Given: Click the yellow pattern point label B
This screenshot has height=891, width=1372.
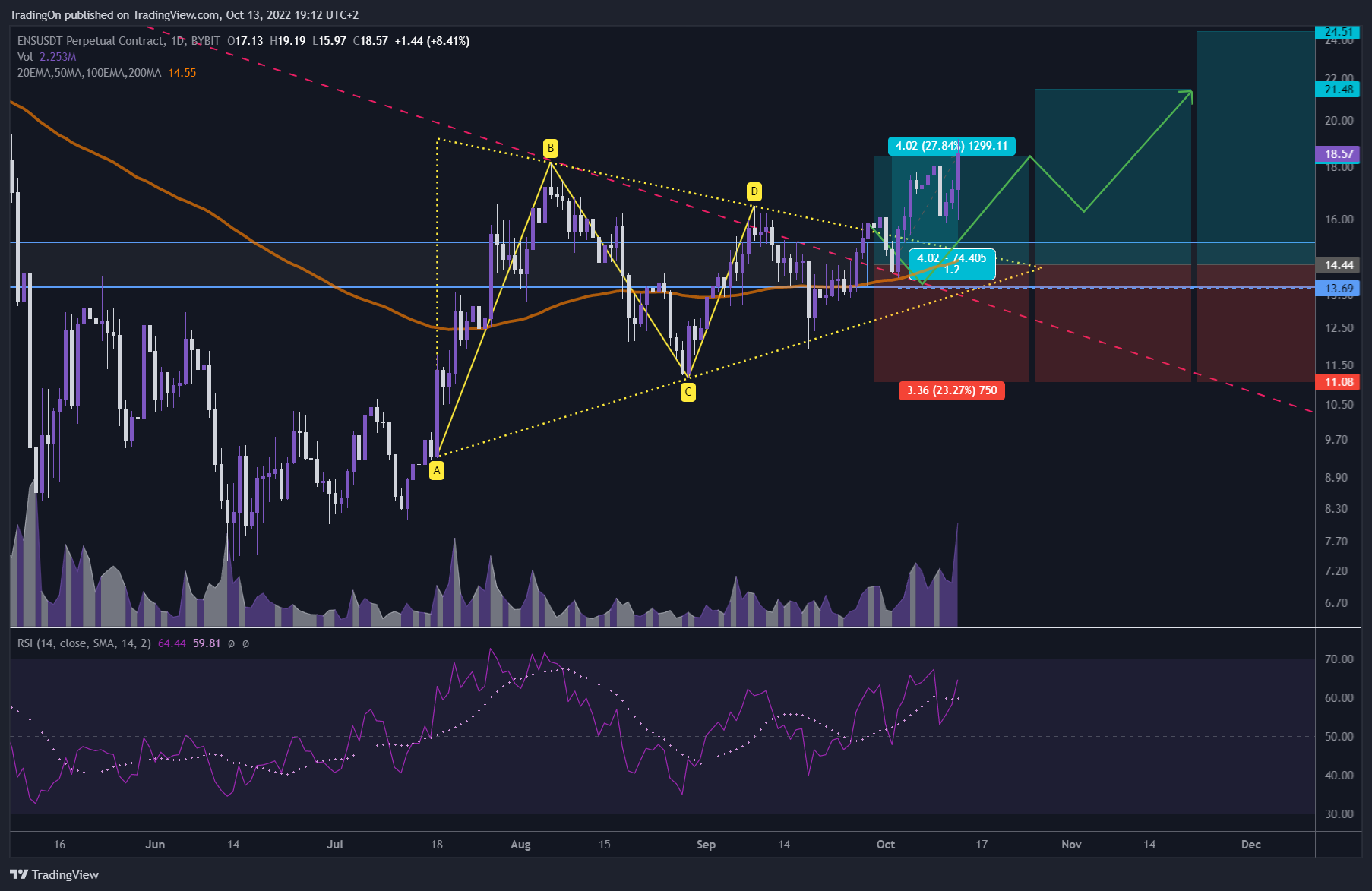Looking at the screenshot, I should tap(551, 148).
